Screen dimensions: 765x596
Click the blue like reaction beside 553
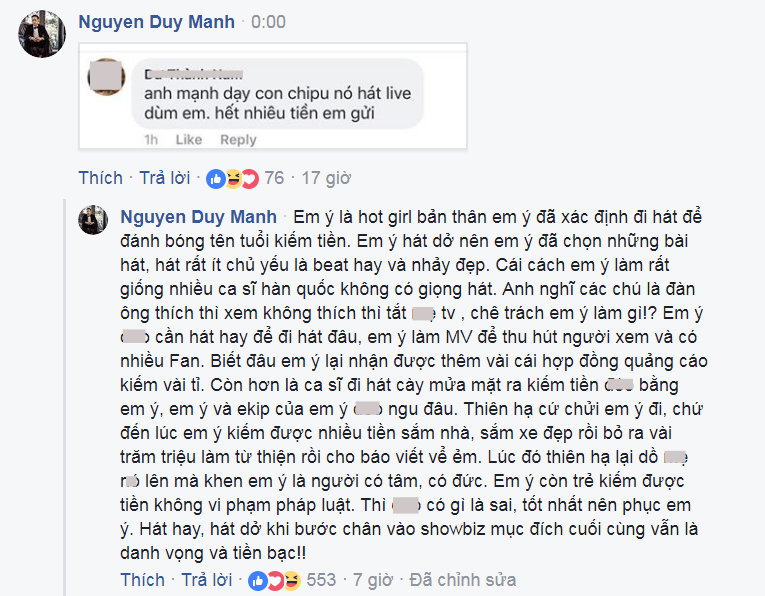pos(257,580)
